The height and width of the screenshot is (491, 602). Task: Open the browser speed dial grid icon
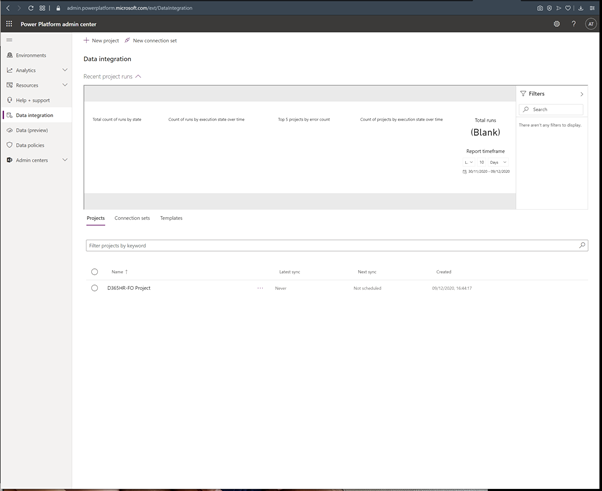42,8
